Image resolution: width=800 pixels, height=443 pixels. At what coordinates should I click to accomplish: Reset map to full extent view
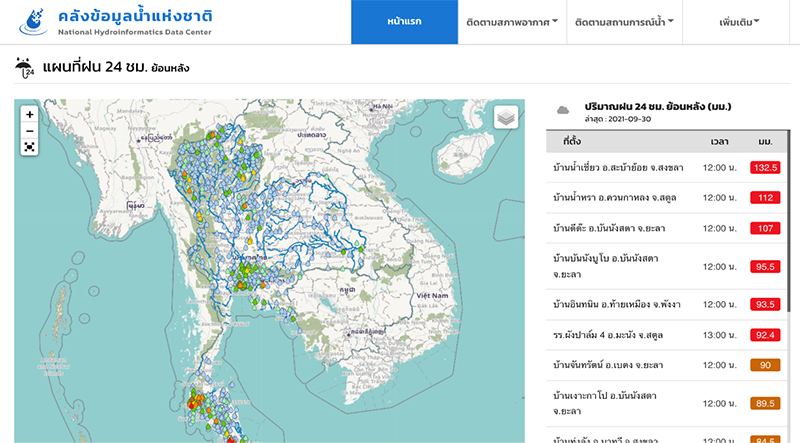30,147
